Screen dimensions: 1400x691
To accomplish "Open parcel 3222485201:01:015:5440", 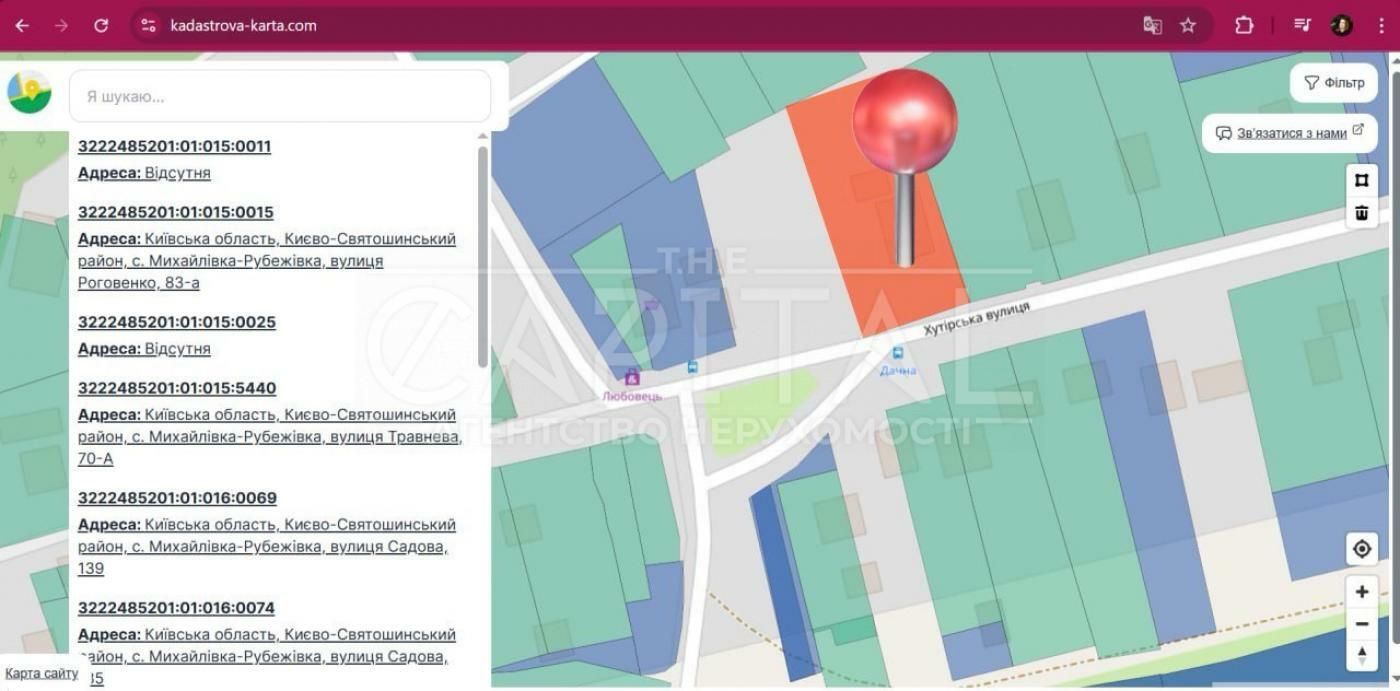I will [176, 388].
